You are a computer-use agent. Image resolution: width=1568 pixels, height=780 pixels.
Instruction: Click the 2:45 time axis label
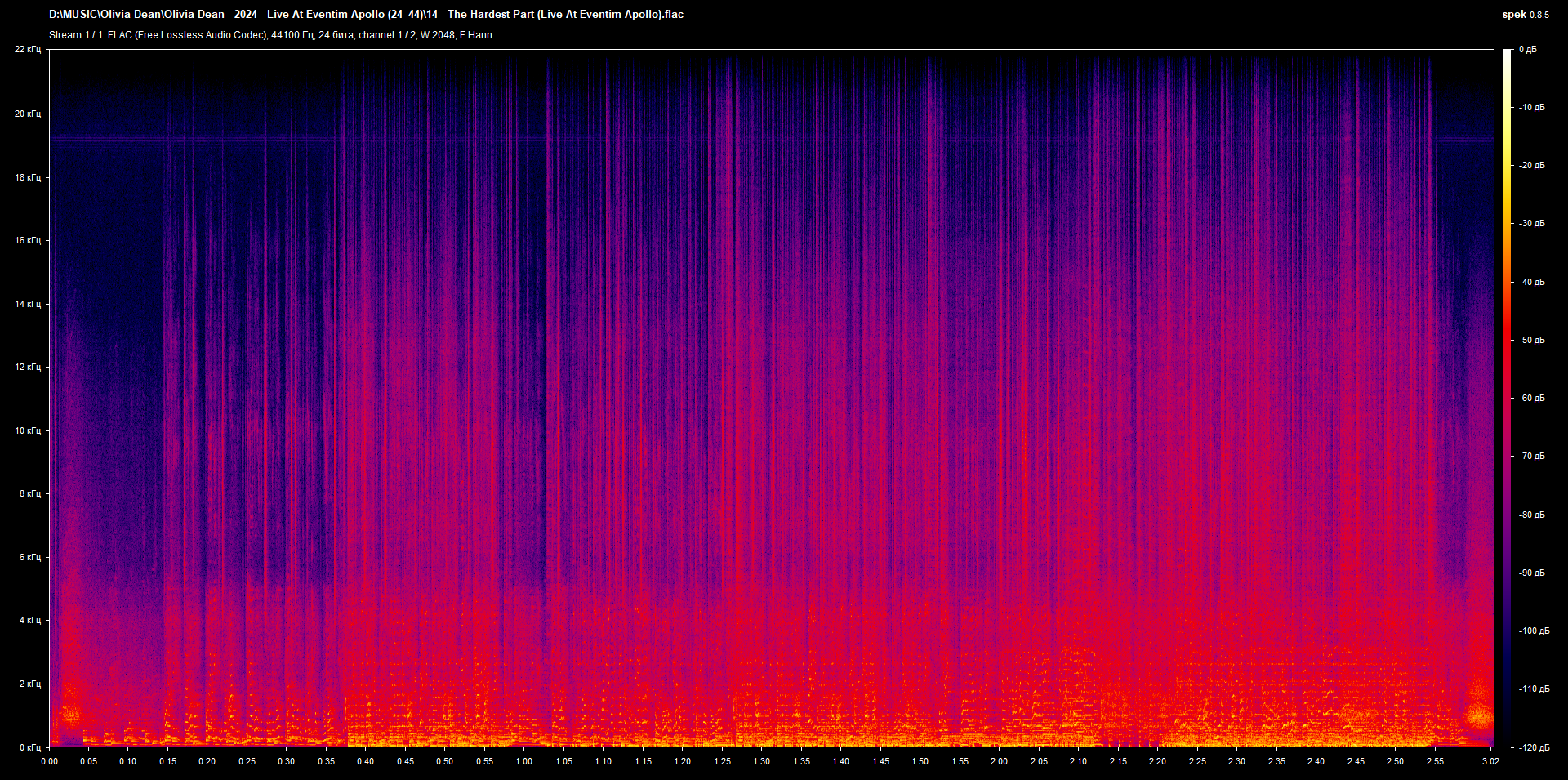click(x=1356, y=761)
